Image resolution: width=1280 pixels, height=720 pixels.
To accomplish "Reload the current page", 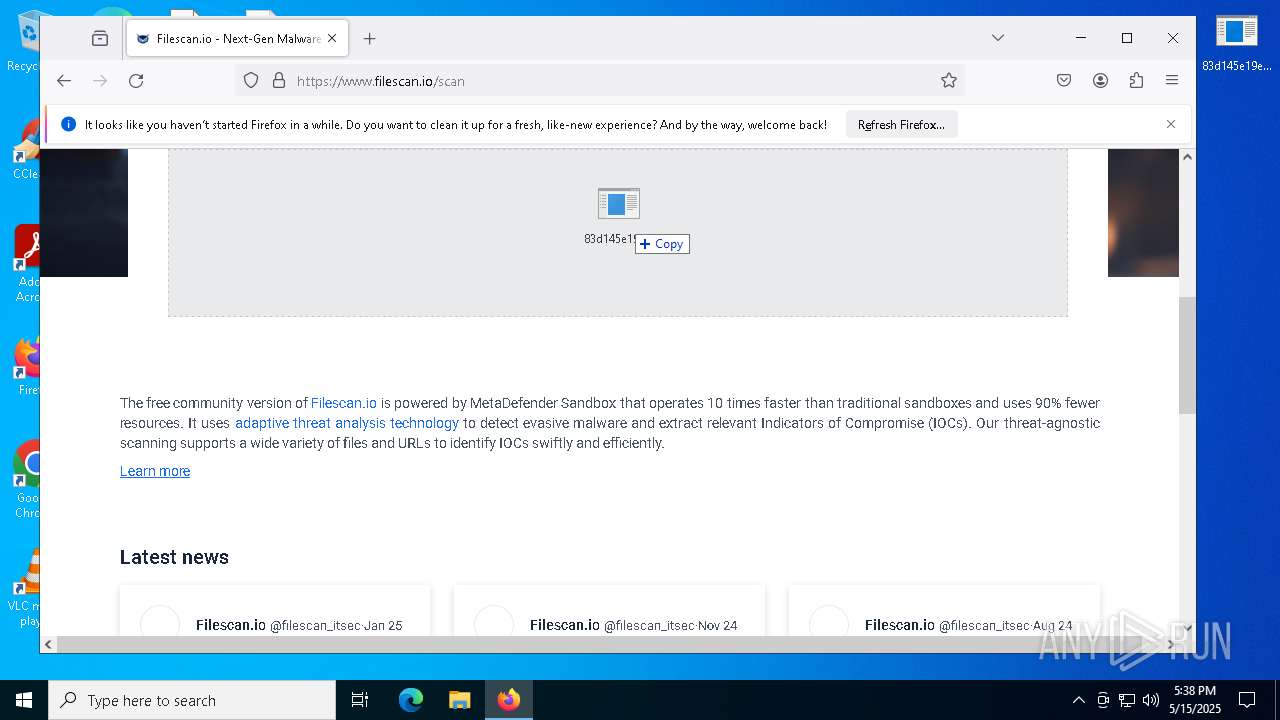I will 136,81.
